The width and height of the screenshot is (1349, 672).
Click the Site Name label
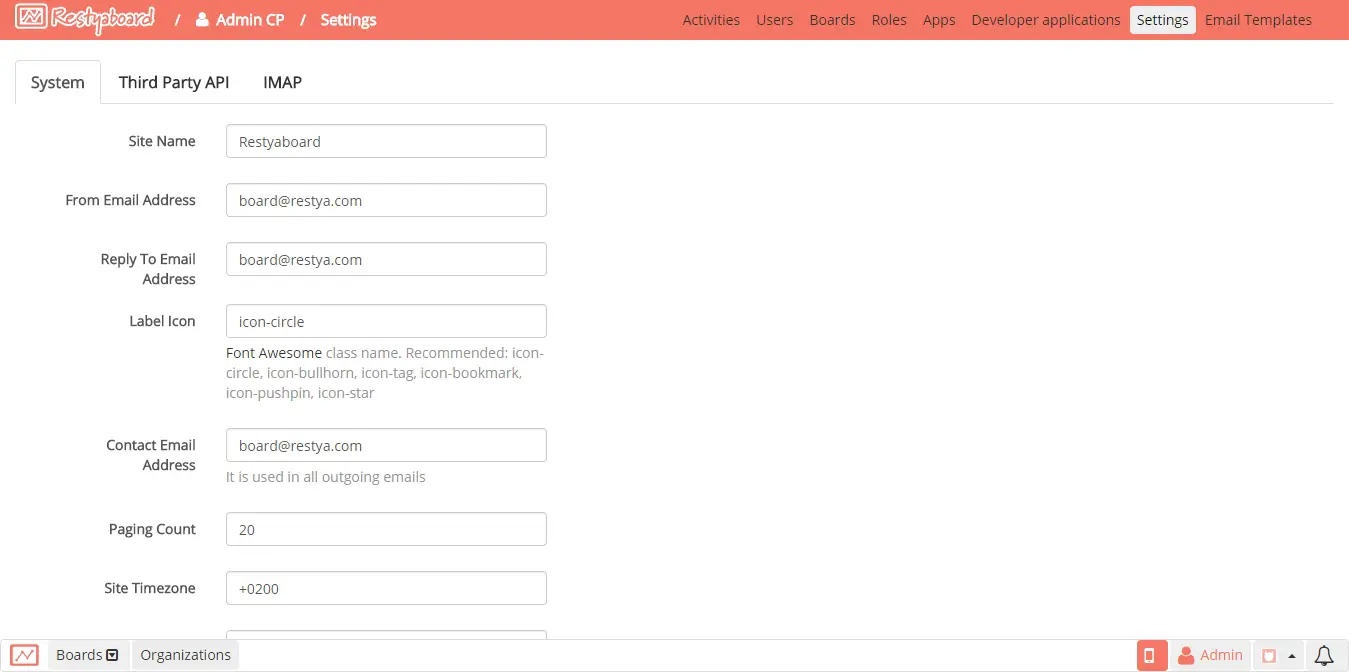162,141
